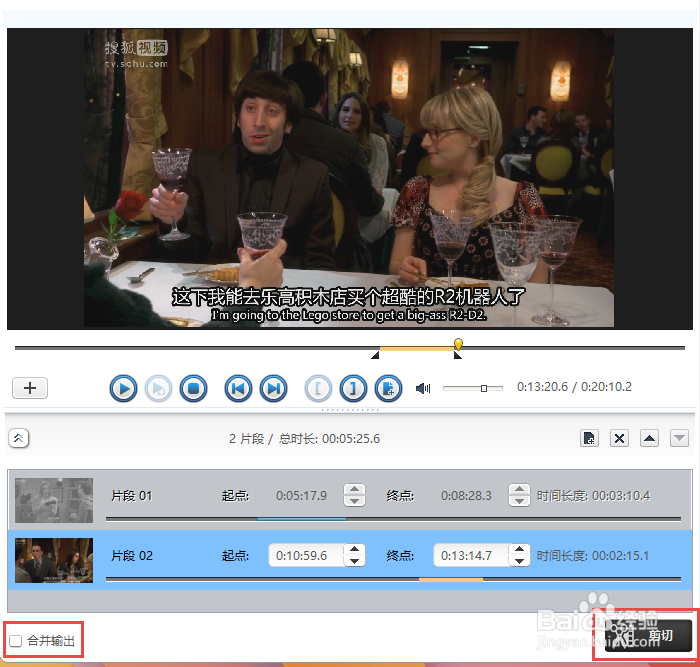Click the play segment button

click(x=158, y=388)
